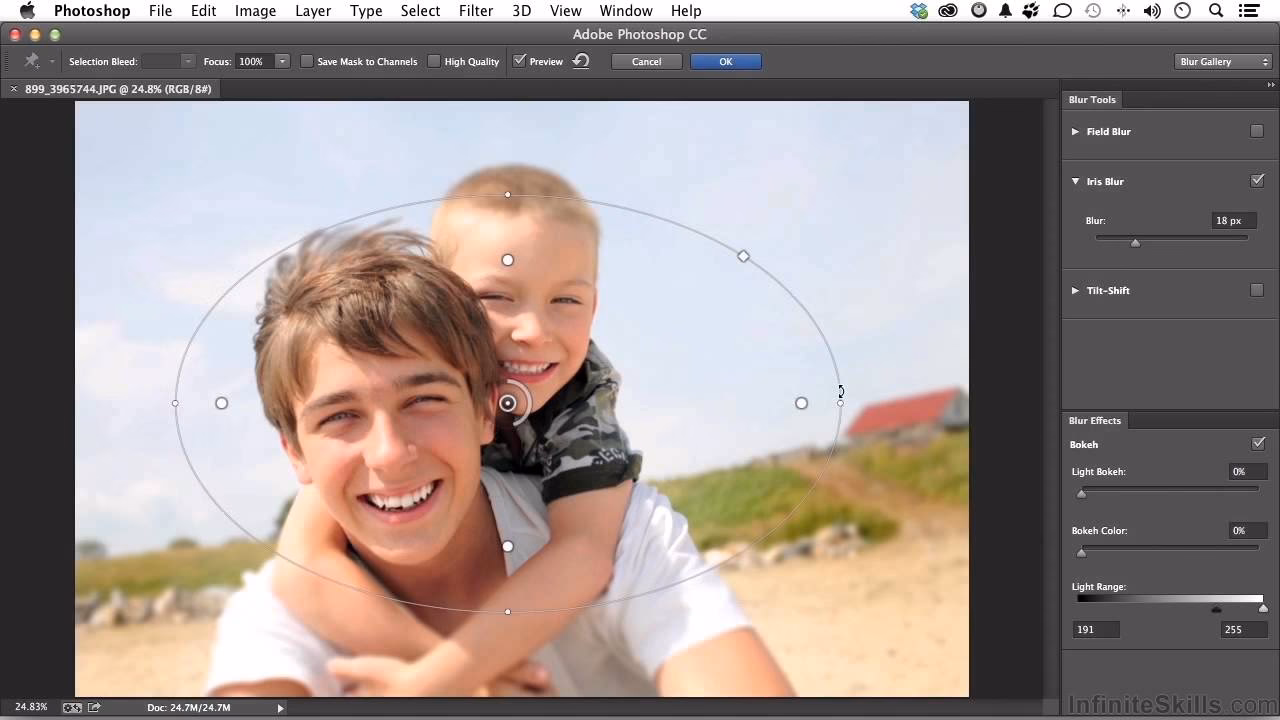Click the proof preview icon near the zoom percentage

click(71, 707)
